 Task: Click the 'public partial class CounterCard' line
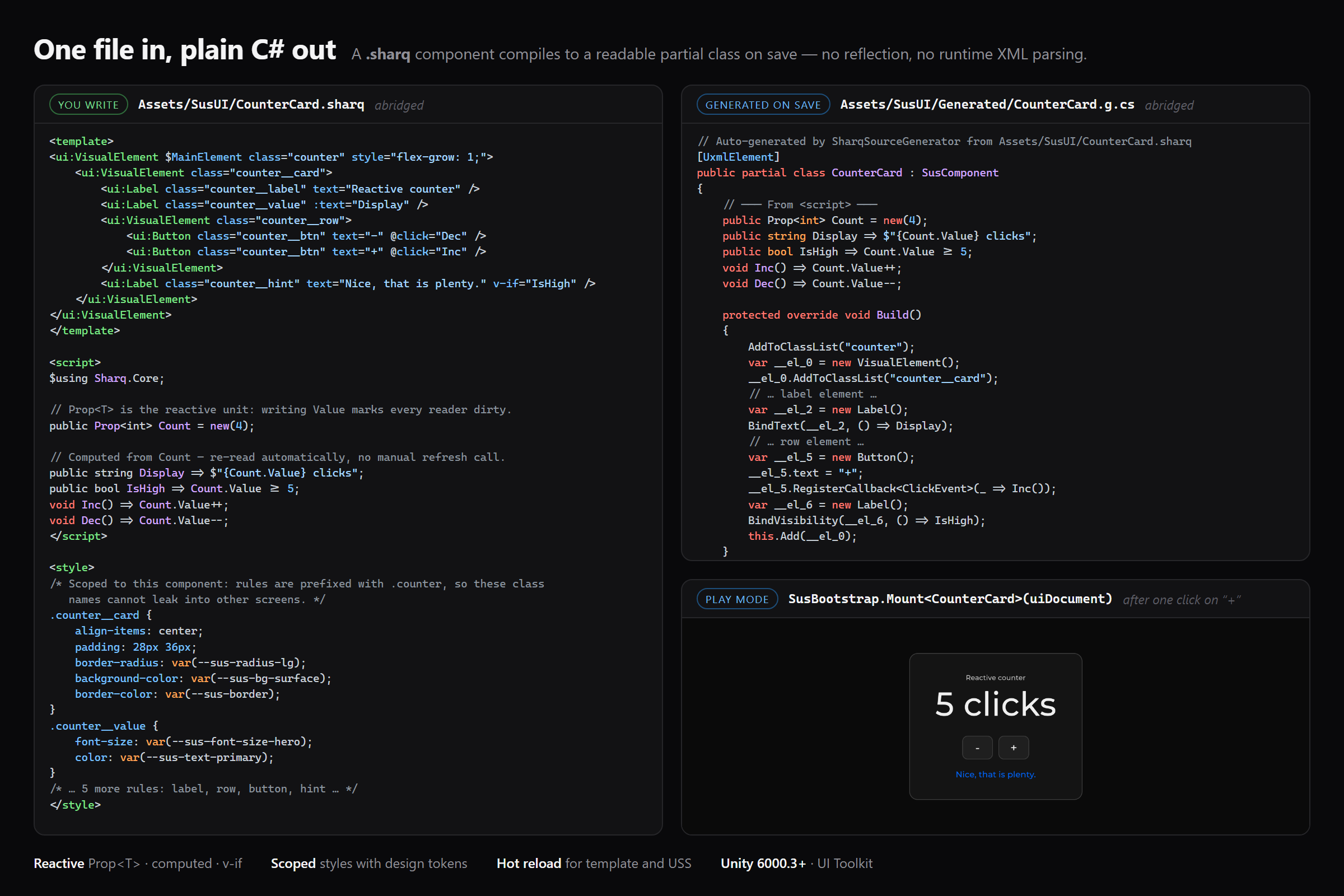tap(848, 172)
